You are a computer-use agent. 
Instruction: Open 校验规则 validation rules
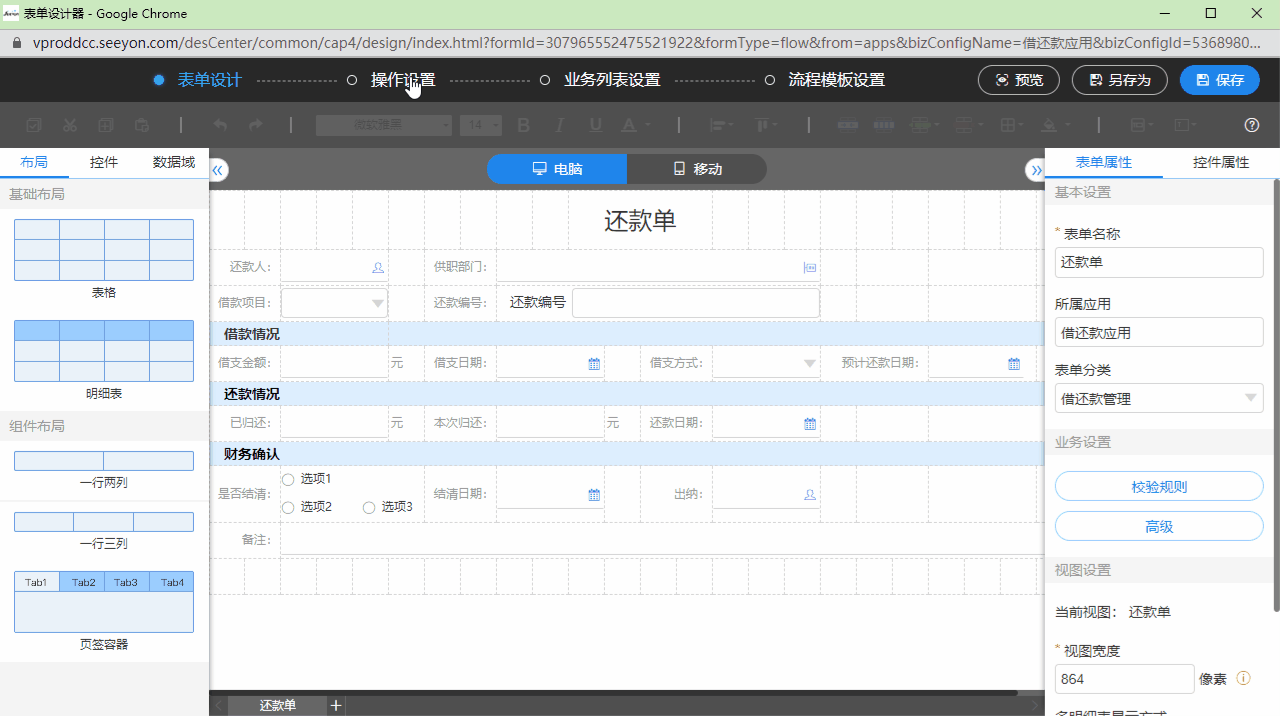[1159, 487]
